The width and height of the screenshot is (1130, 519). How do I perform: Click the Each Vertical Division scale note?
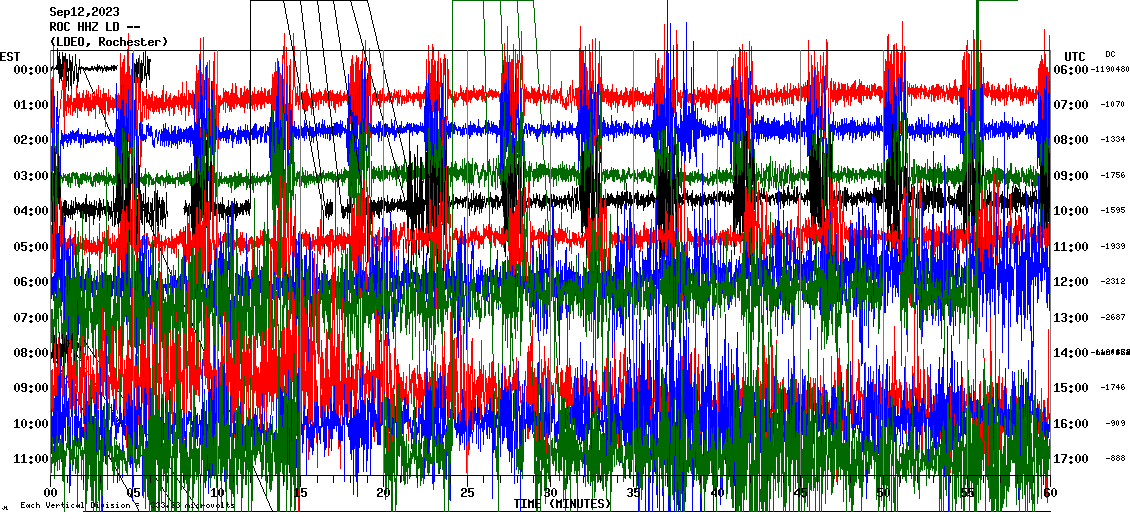pos(127,506)
